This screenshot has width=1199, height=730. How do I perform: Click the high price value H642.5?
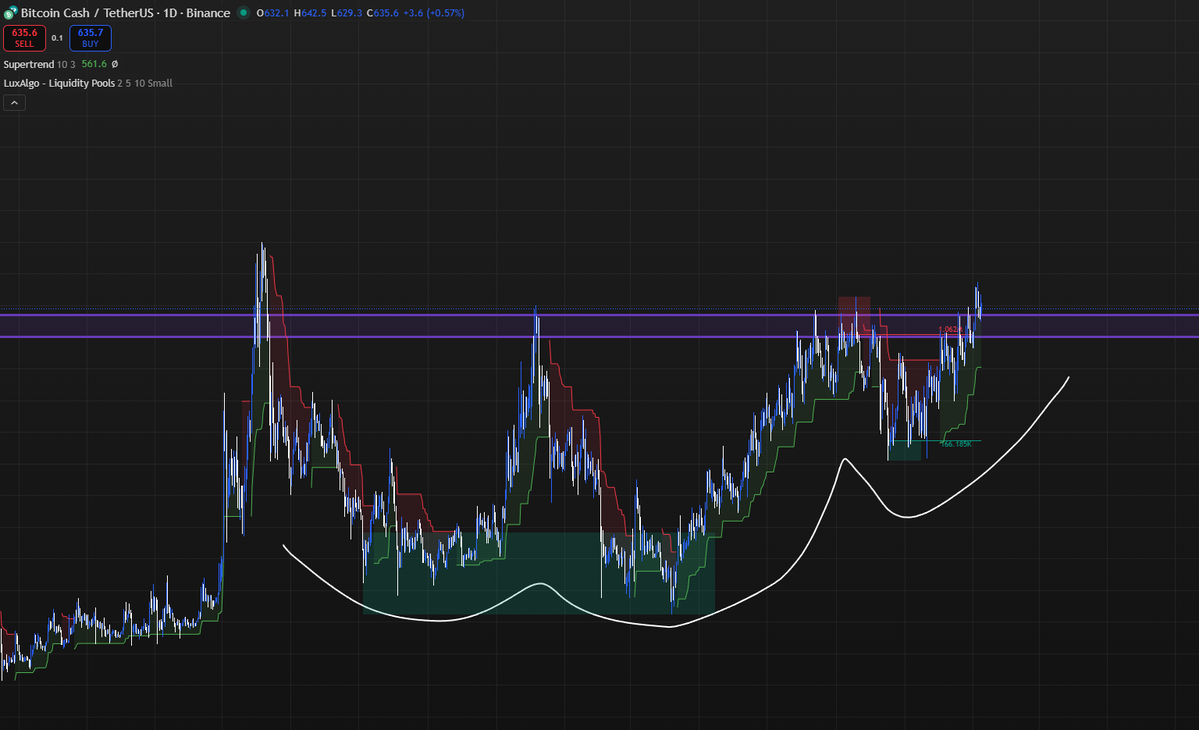pyautogui.click(x=310, y=13)
